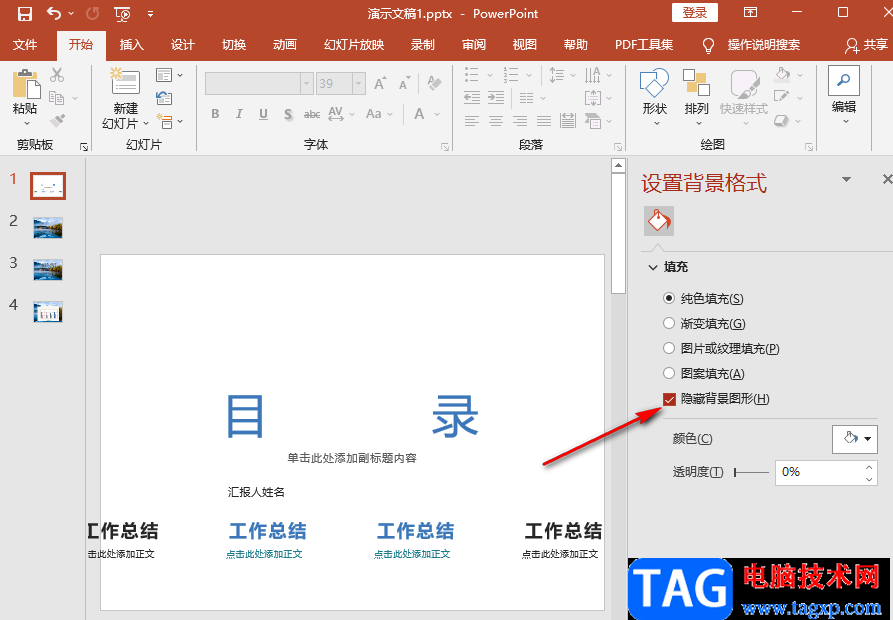The image size is (893, 620).
Task: Open the fill Color dropdown
Action: [854, 438]
